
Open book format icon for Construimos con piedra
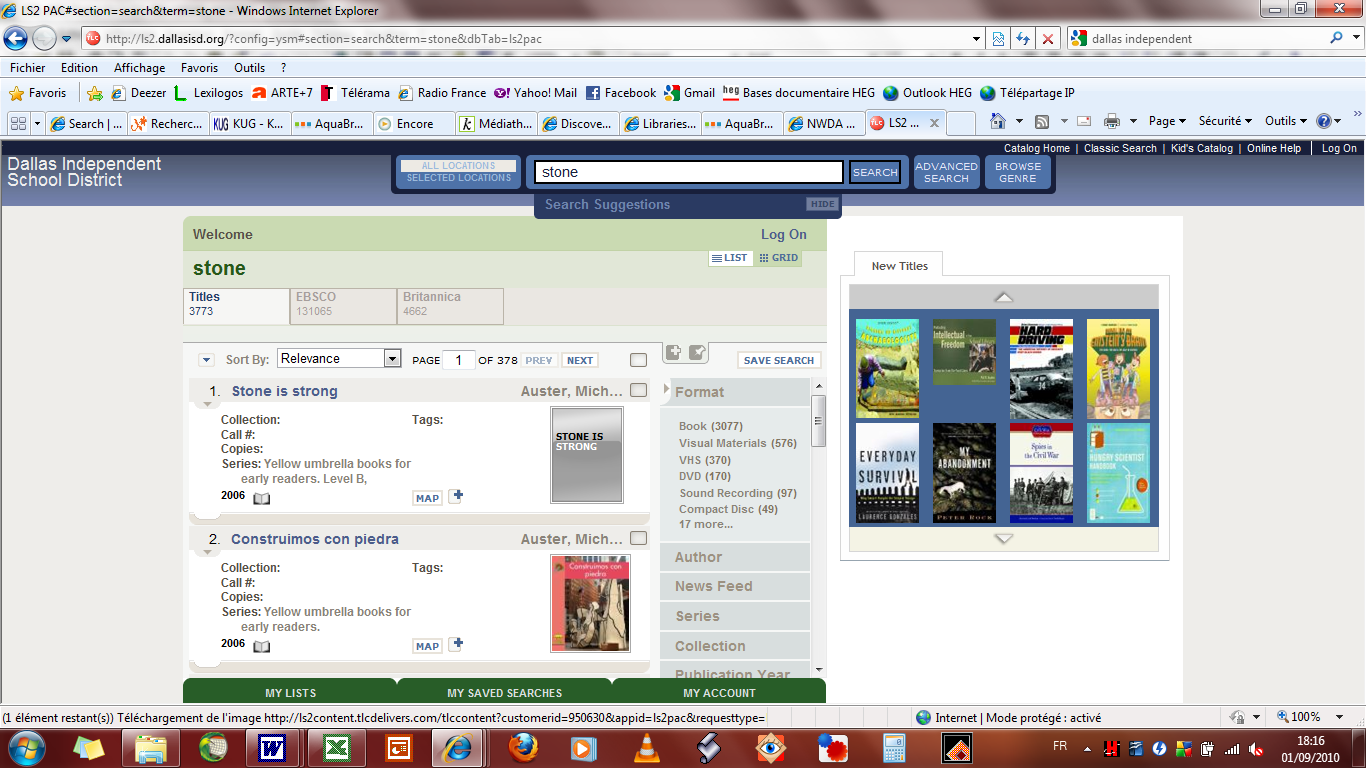(x=261, y=646)
